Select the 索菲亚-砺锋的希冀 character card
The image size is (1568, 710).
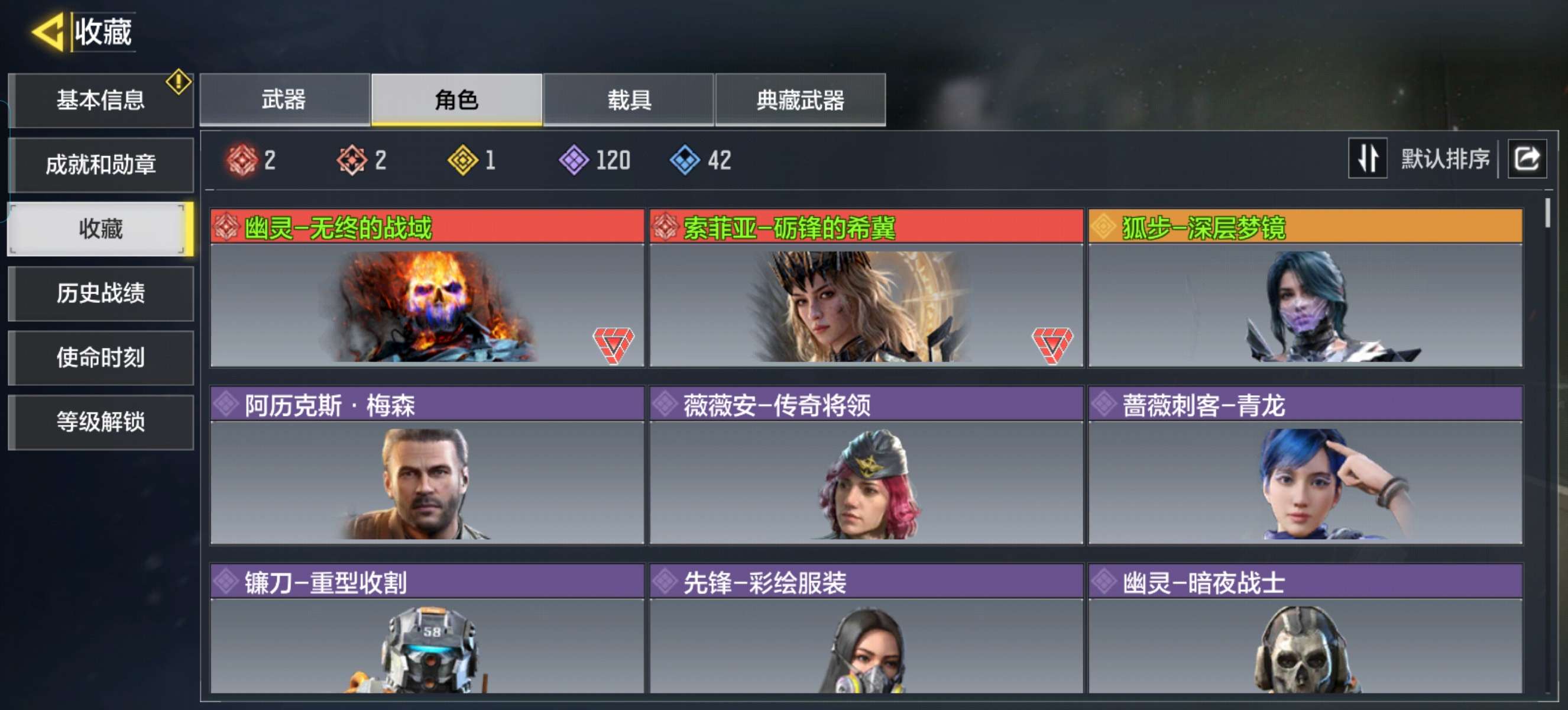pos(866,288)
